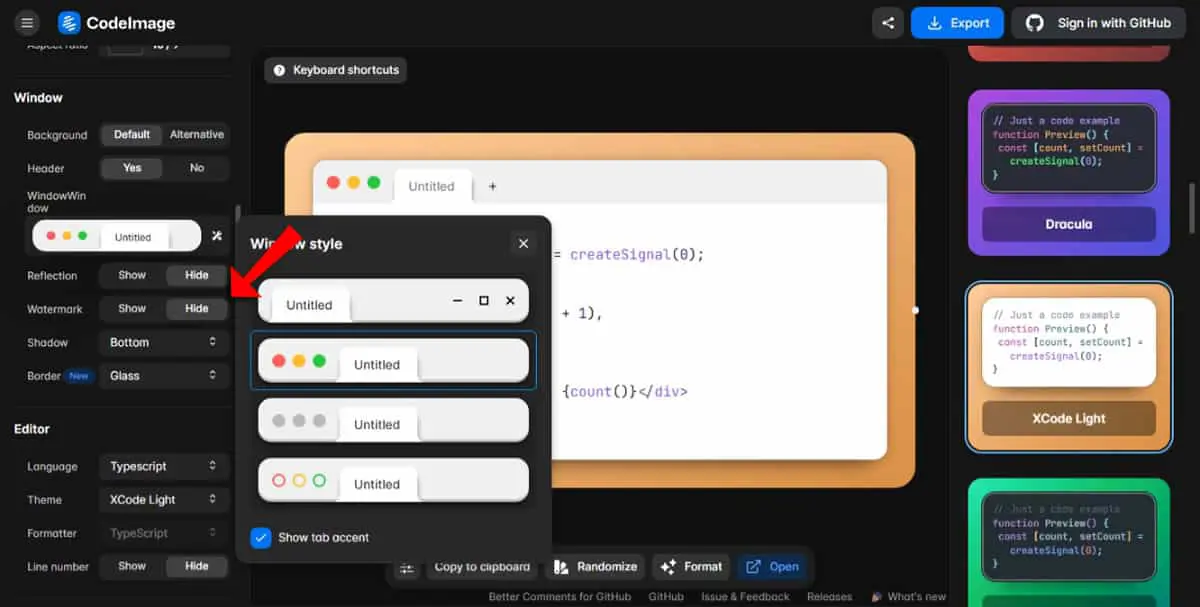Sign in with GitHub

[1099, 23]
